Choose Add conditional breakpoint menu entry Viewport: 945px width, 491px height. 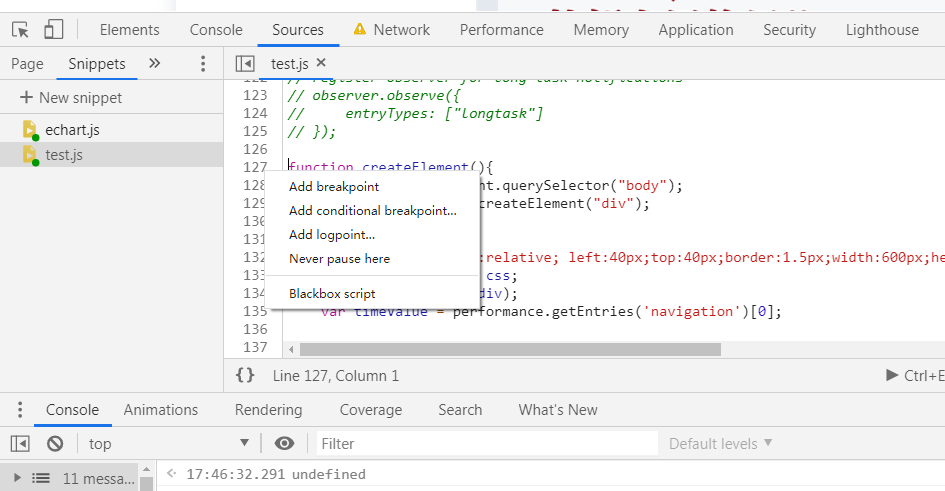click(372, 210)
